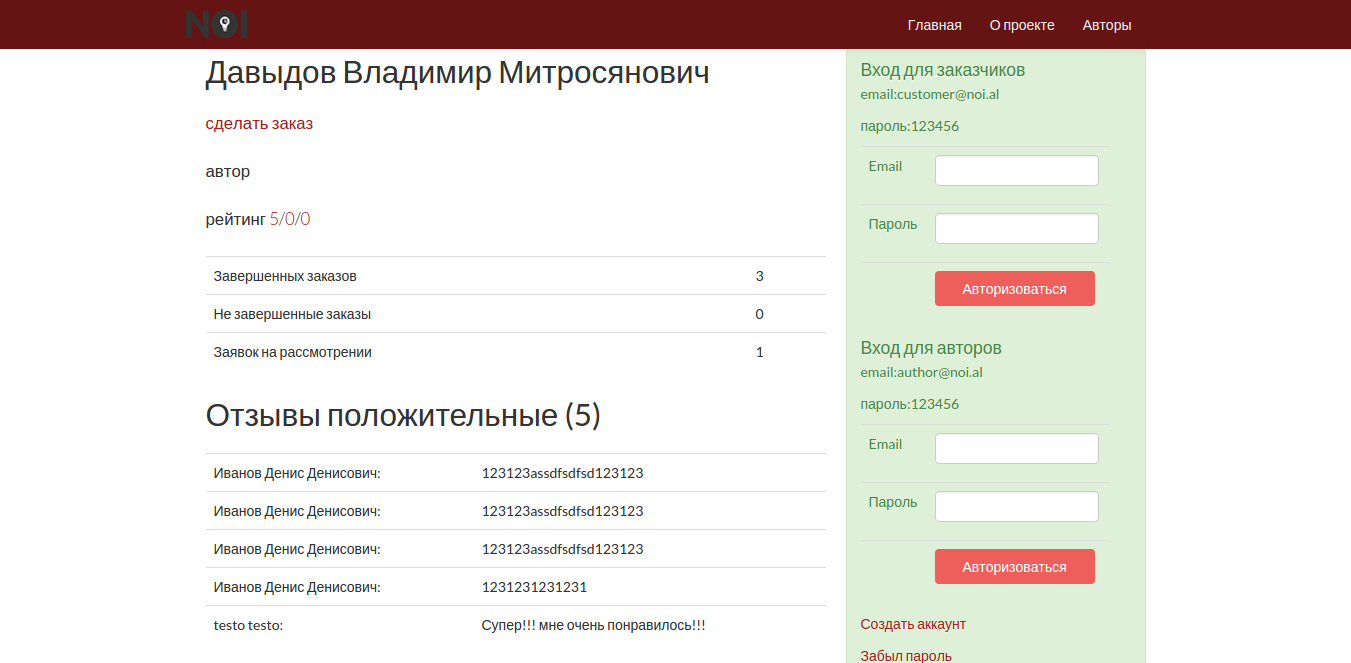
Task: Click Пароль label in авторов form
Action: point(893,502)
